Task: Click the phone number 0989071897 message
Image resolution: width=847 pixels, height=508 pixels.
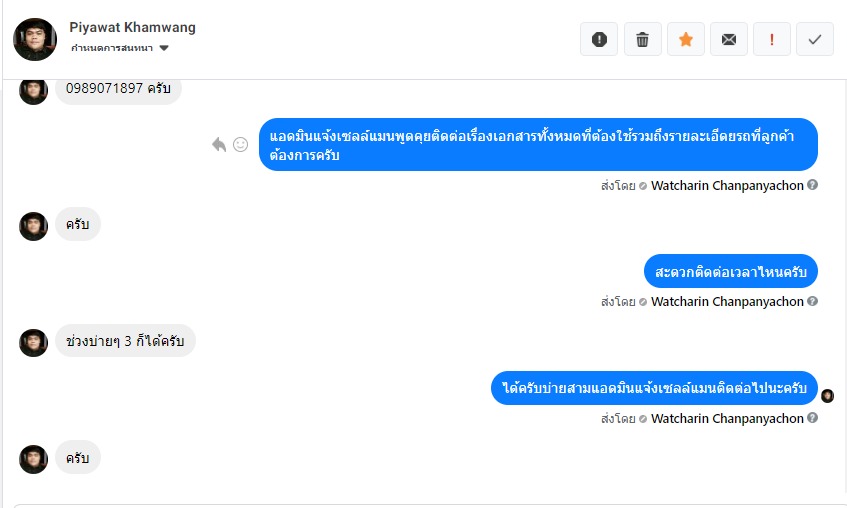Action: click(118, 88)
